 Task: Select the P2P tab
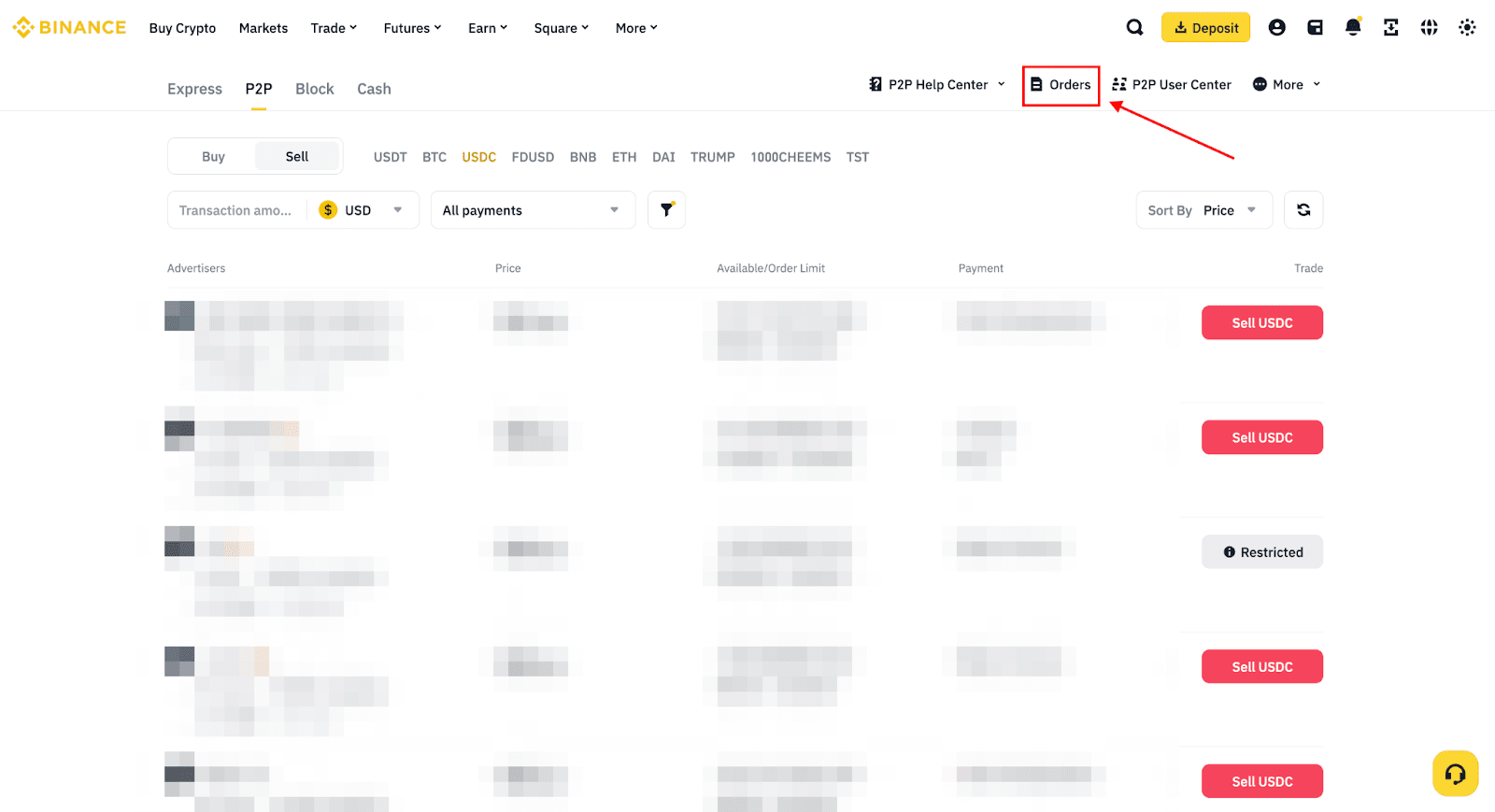(259, 89)
